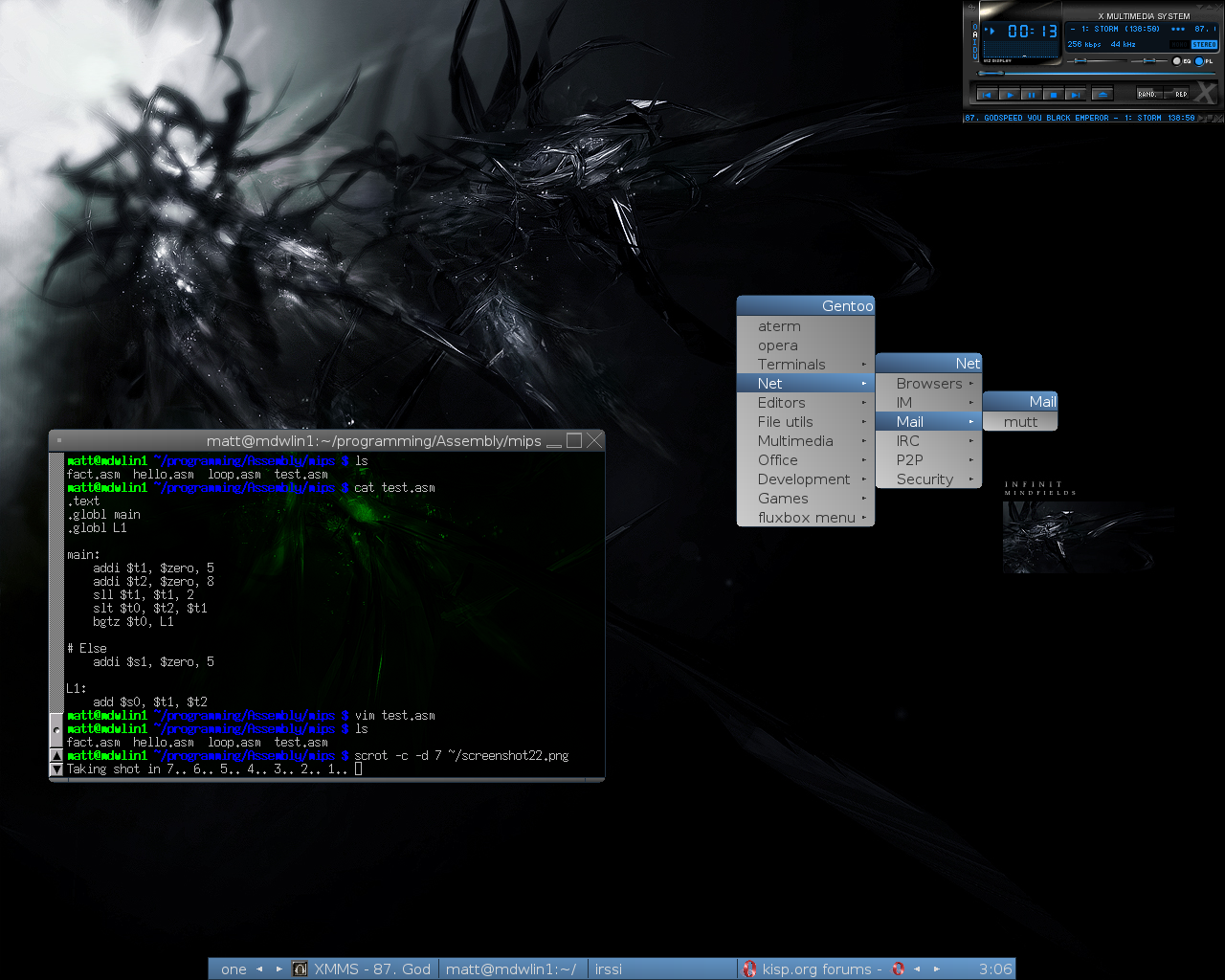Viewport: 1225px width, 980px height.
Task: Click the Opera icon in the system tray
Action: click(898, 969)
